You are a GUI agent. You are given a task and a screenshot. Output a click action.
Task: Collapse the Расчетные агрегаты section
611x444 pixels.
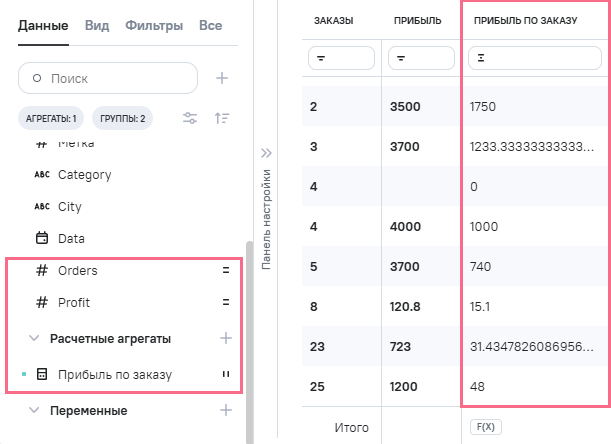pos(34,338)
